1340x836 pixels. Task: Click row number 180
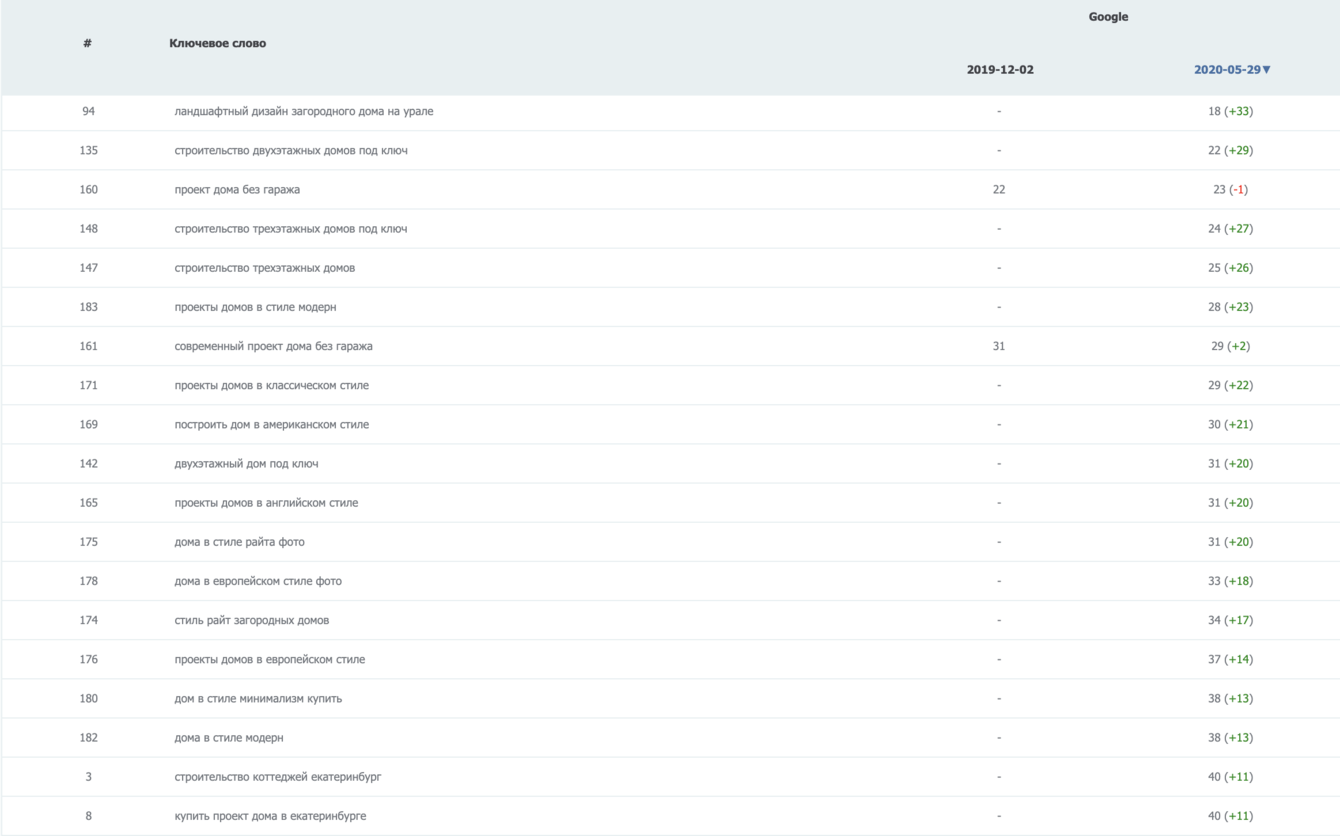pyautogui.click(x=88, y=698)
